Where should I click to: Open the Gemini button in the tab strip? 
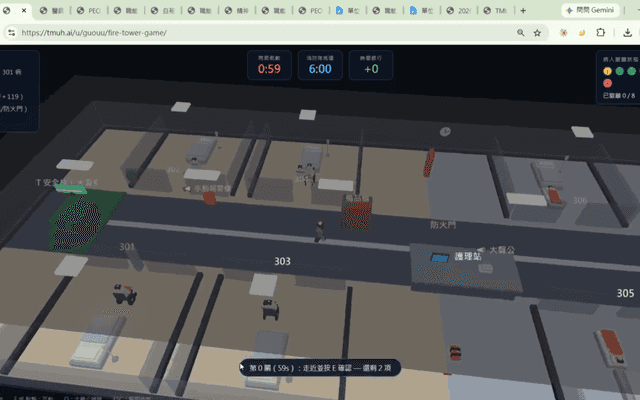point(591,10)
